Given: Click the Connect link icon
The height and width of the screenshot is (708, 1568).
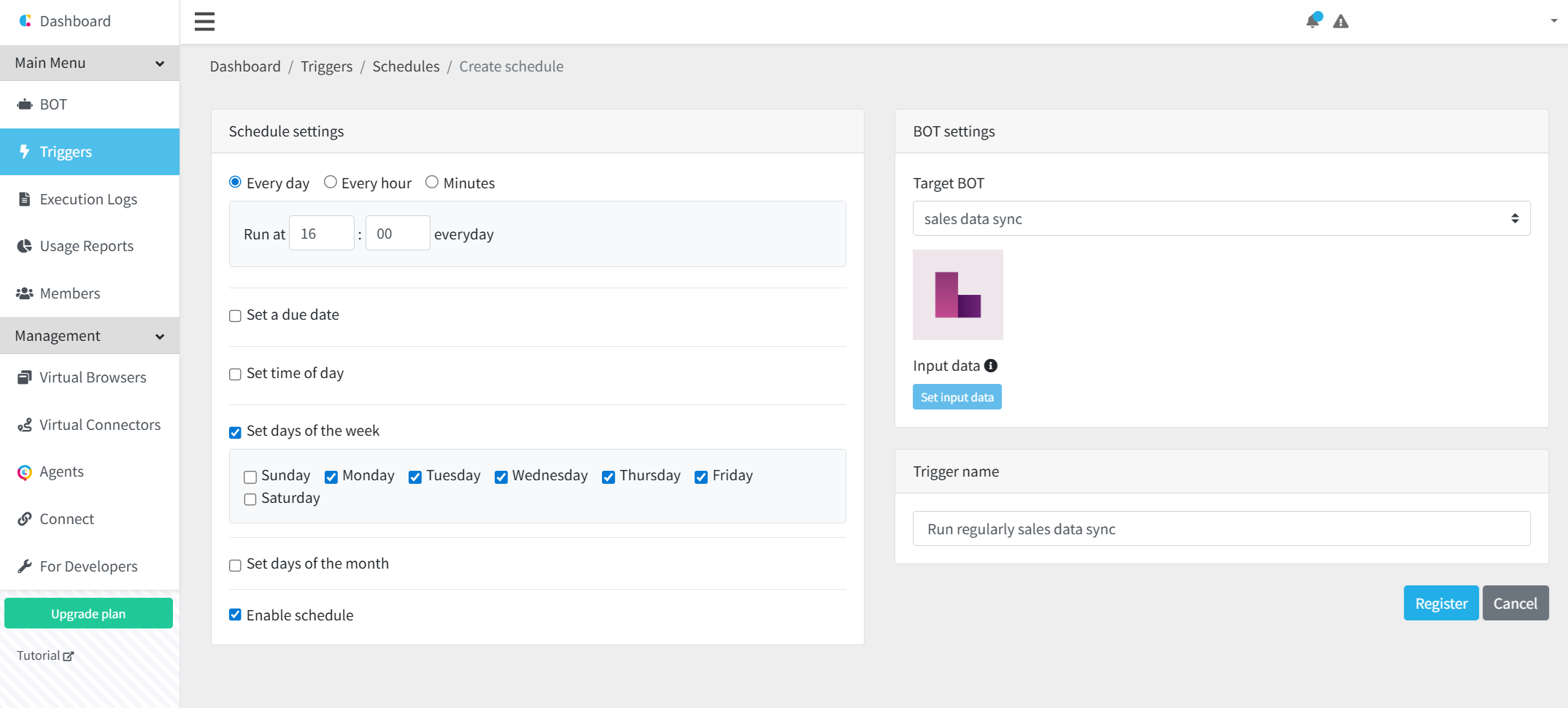Looking at the screenshot, I should coord(25,519).
